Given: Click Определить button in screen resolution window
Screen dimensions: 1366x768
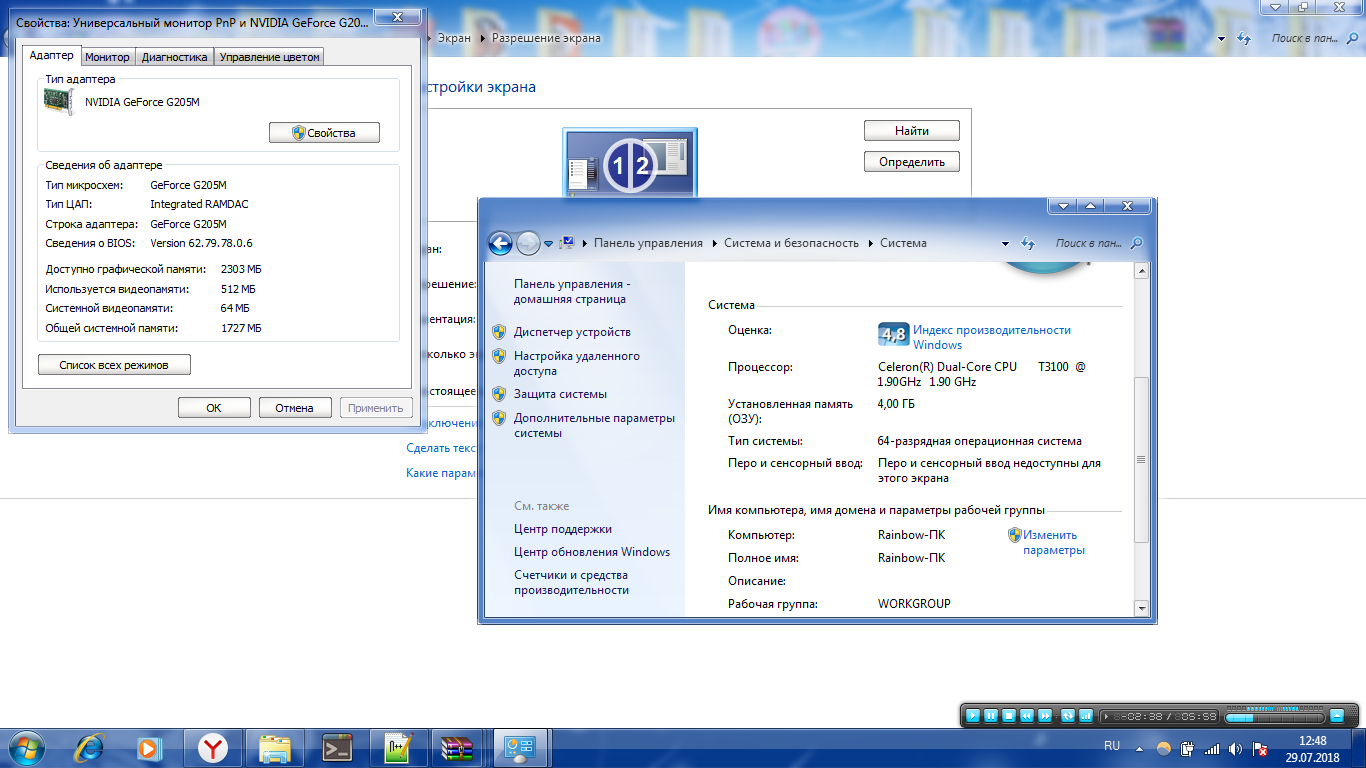Looking at the screenshot, I should pos(912,162).
